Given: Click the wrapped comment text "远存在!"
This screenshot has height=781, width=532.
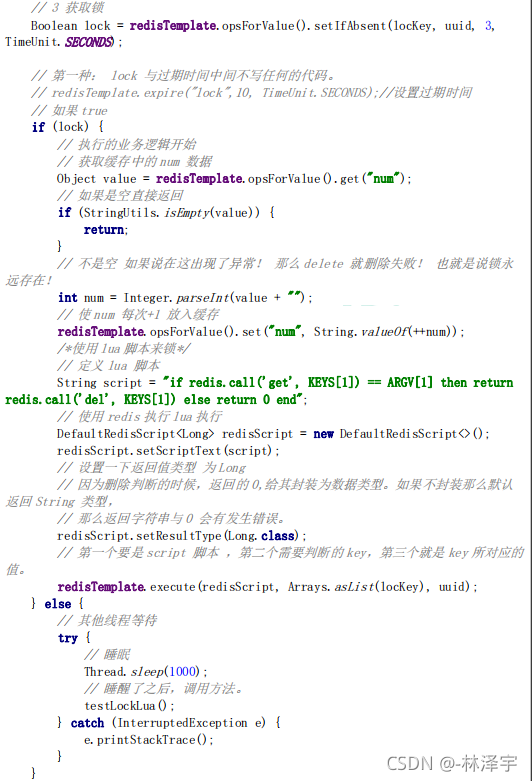Looking at the screenshot, I should click(x=28, y=280).
